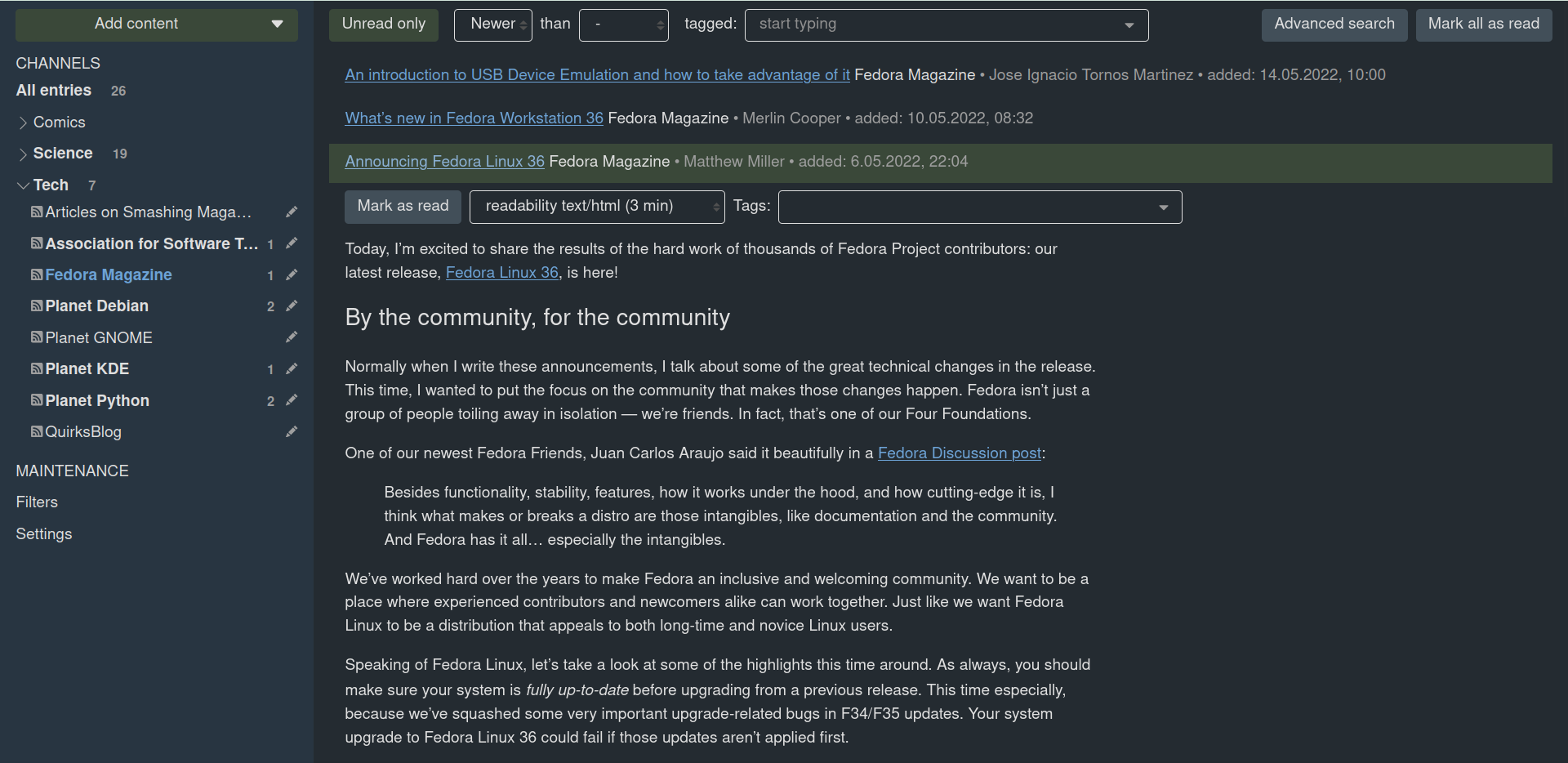Open Settings in the maintenance section
Screen dimensions: 1568x763
pos(44,534)
